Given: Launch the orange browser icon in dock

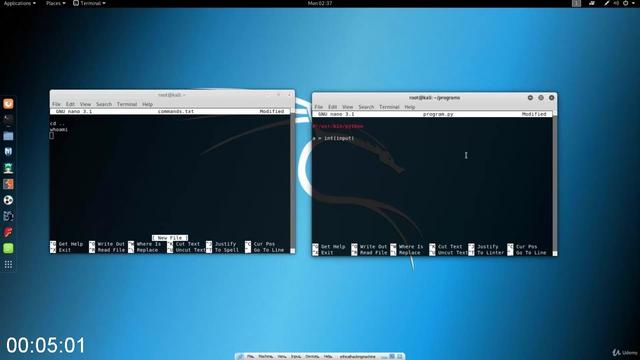Looking at the screenshot, I should tap(8, 104).
